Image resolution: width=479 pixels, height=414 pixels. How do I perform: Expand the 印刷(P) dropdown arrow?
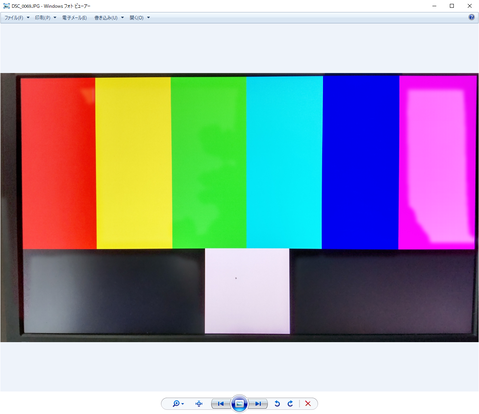point(55,18)
